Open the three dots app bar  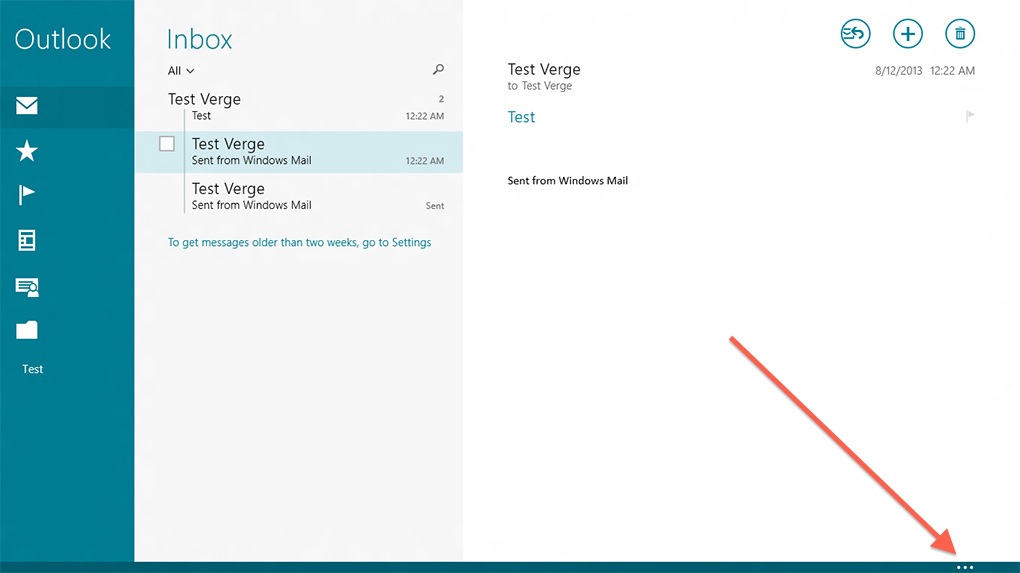pos(965,567)
